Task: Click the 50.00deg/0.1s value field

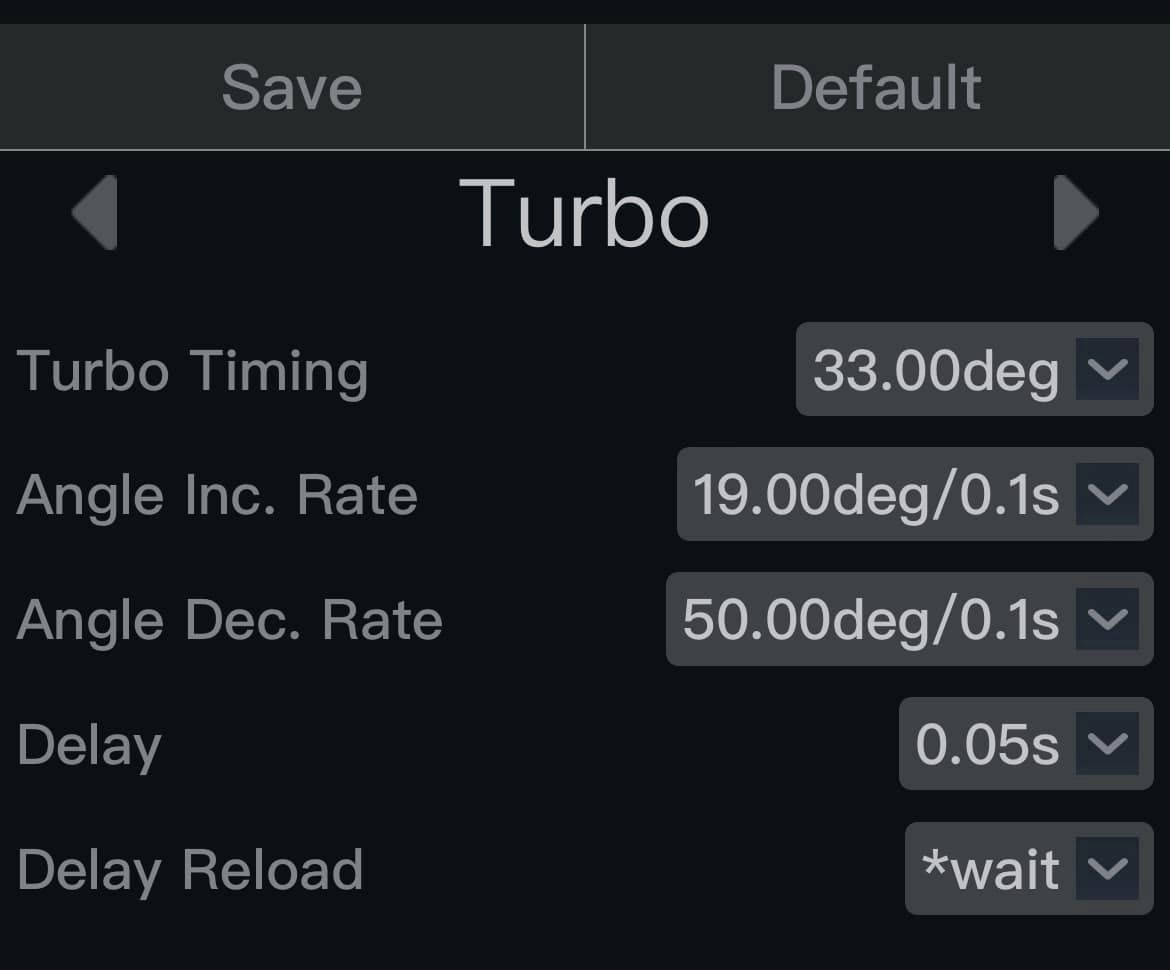Action: click(x=870, y=620)
